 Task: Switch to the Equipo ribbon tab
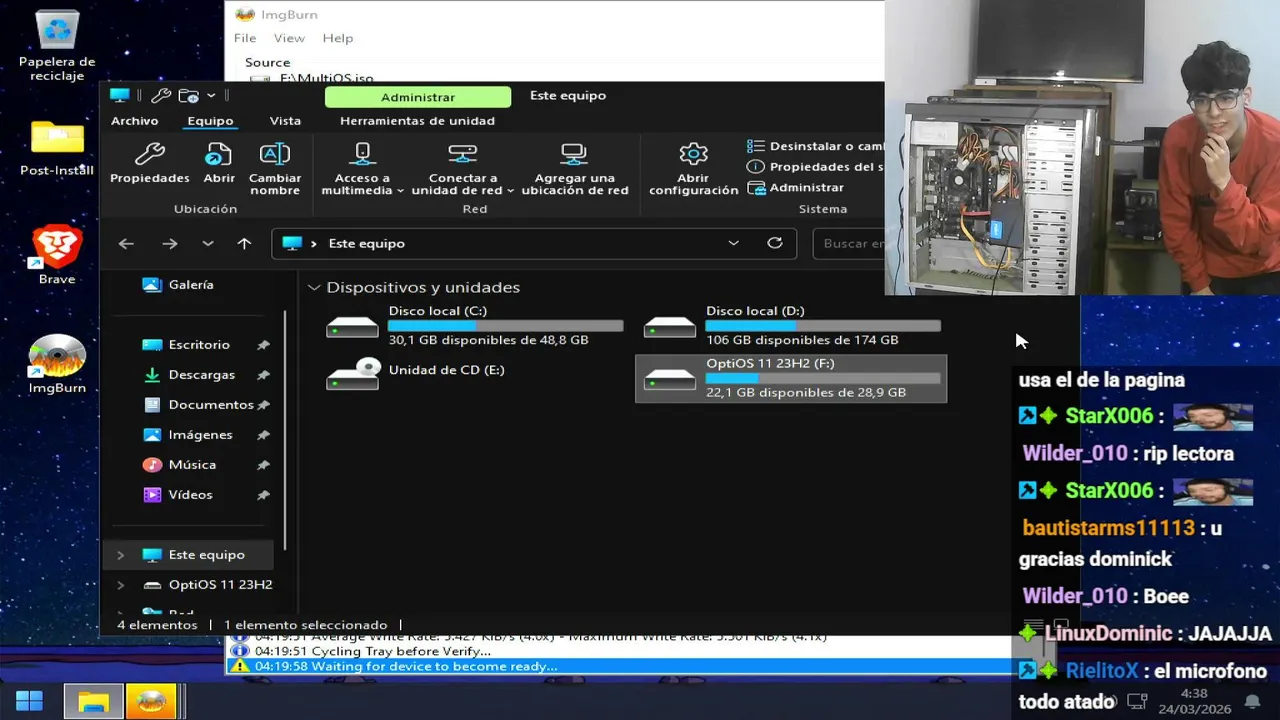pos(210,121)
